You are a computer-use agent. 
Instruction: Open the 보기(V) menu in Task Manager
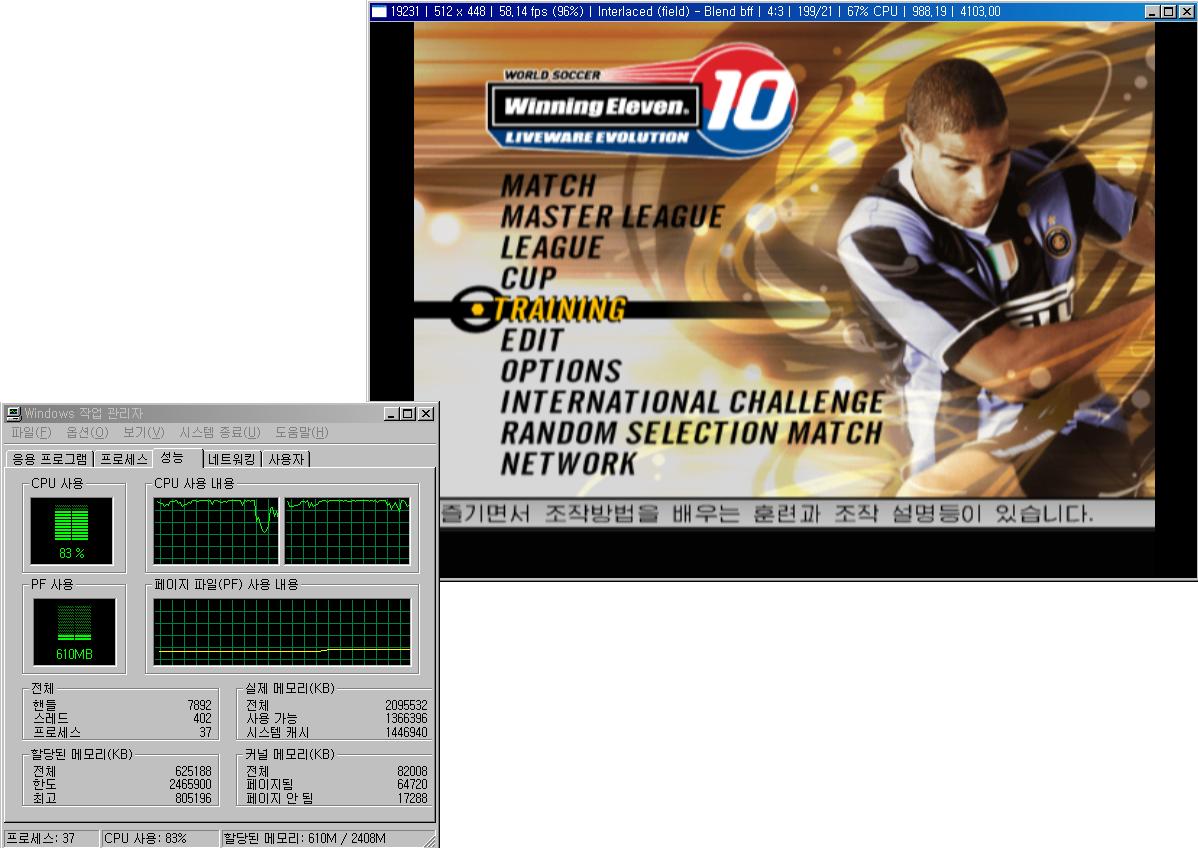pyautogui.click(x=144, y=432)
